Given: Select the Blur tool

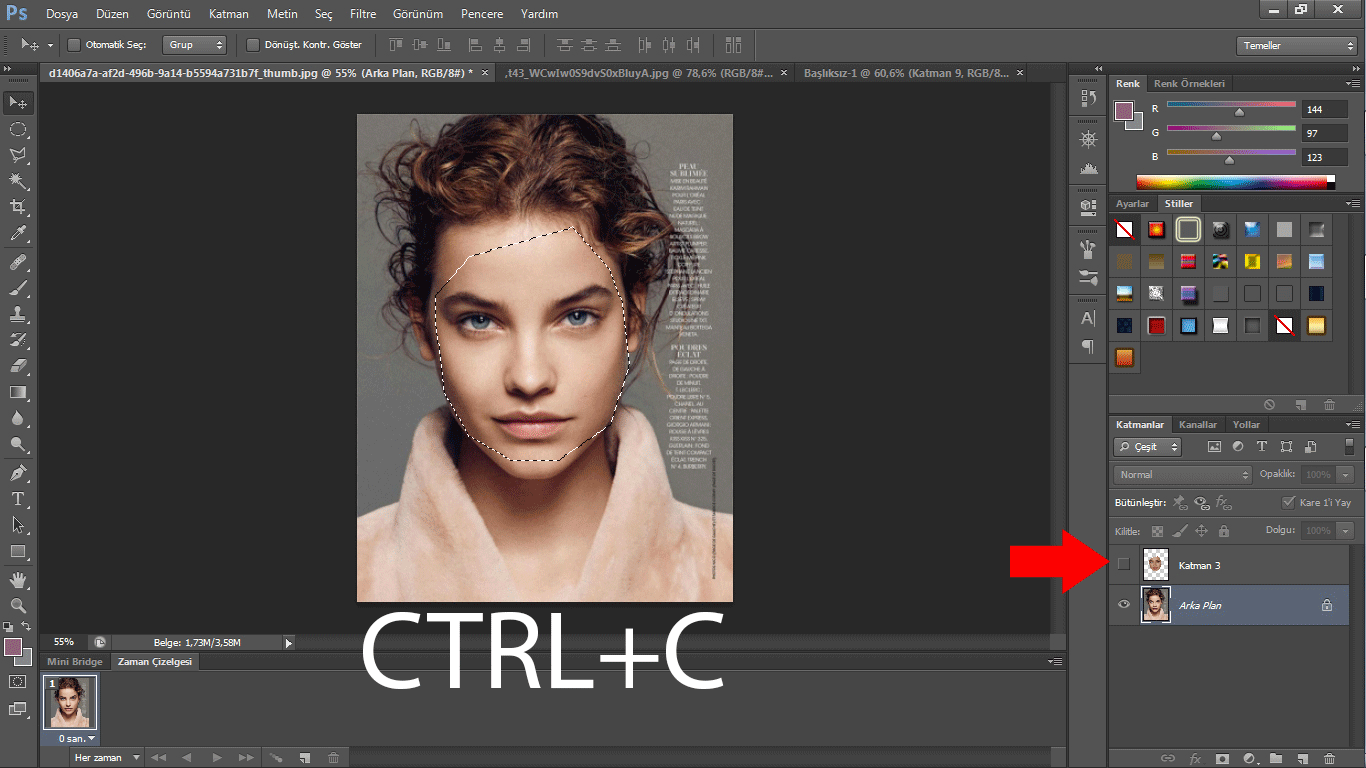Looking at the screenshot, I should tap(18, 418).
